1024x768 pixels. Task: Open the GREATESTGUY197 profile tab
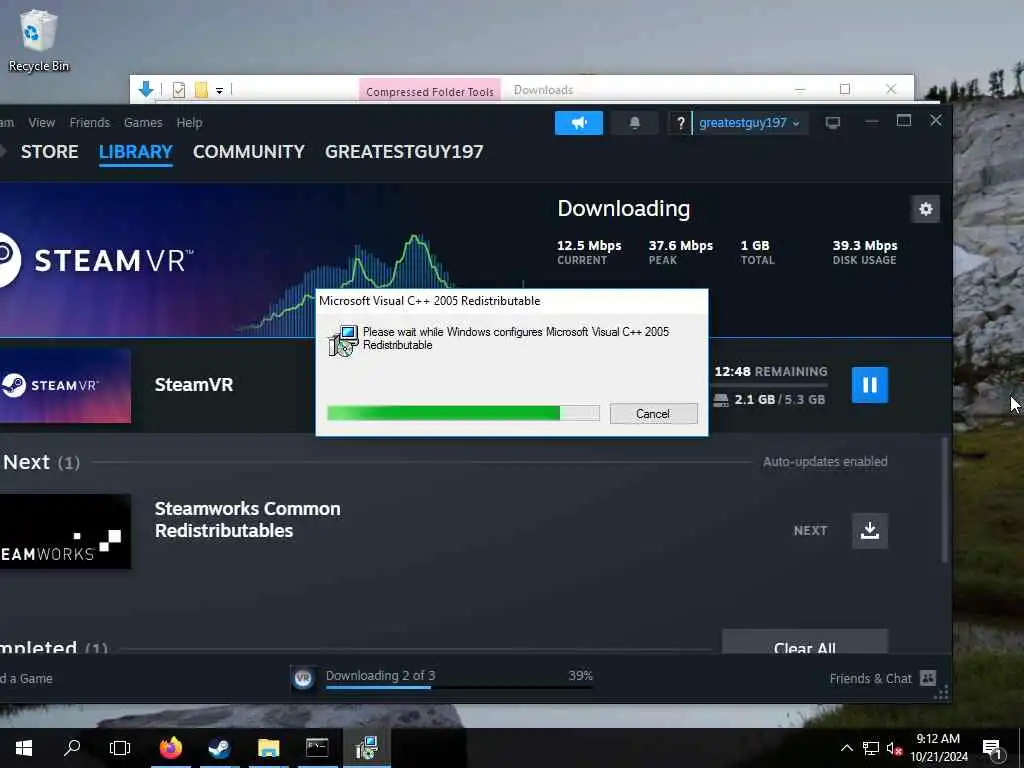tap(404, 152)
